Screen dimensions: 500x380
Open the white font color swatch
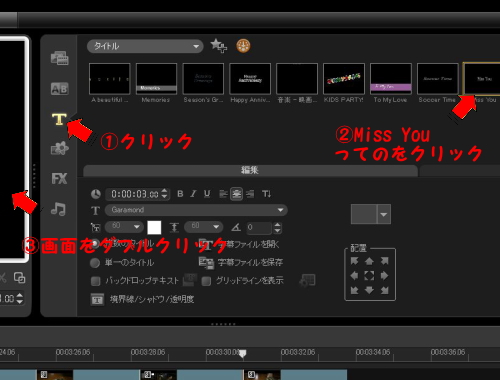(x=154, y=227)
